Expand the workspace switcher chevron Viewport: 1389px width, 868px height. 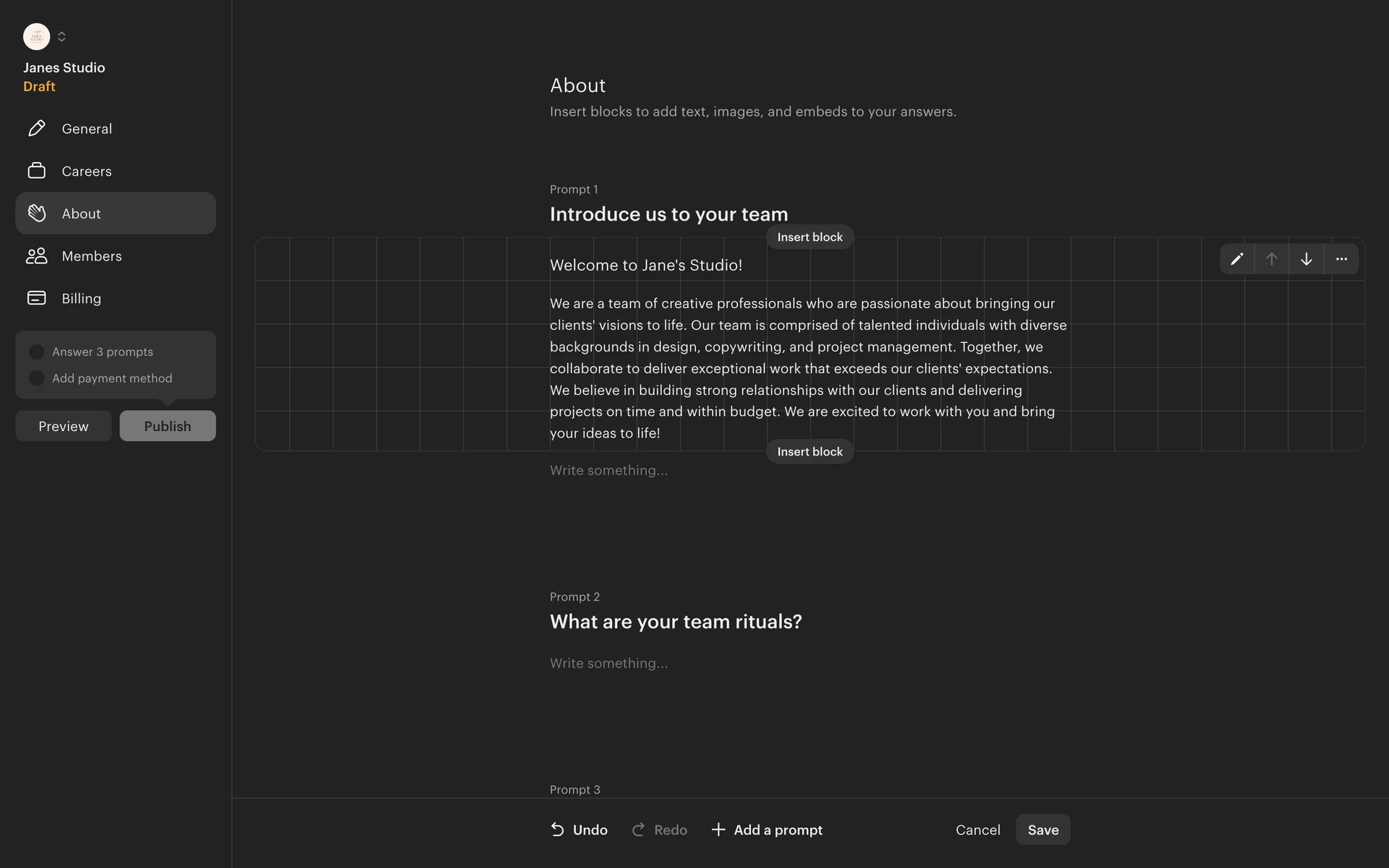[61, 36]
